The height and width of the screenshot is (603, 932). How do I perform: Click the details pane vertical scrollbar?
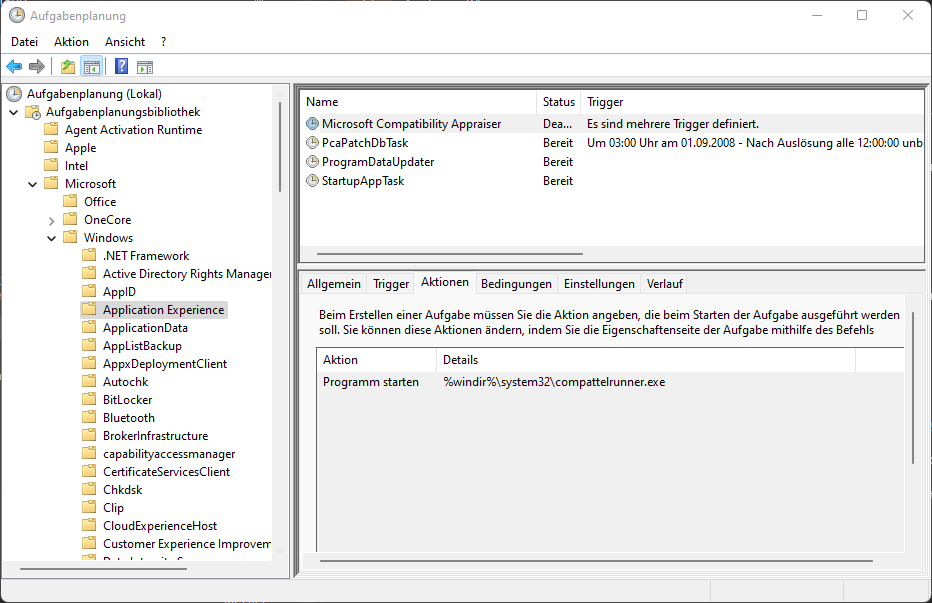914,387
